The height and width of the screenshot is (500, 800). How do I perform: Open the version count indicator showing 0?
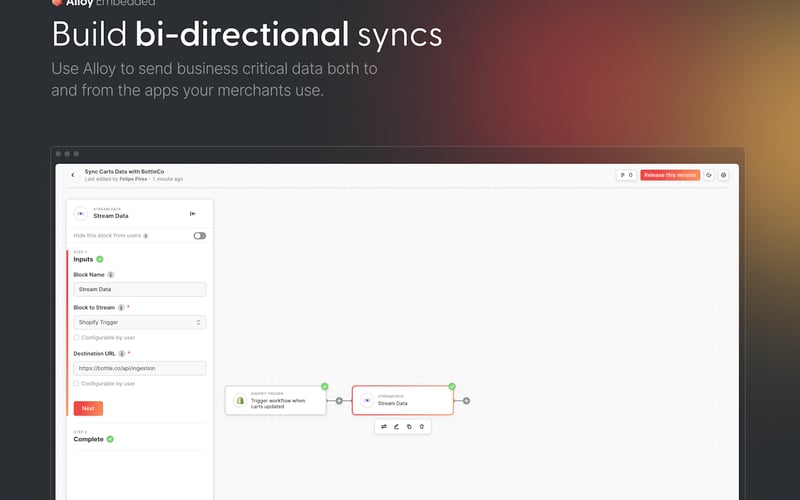click(626, 175)
